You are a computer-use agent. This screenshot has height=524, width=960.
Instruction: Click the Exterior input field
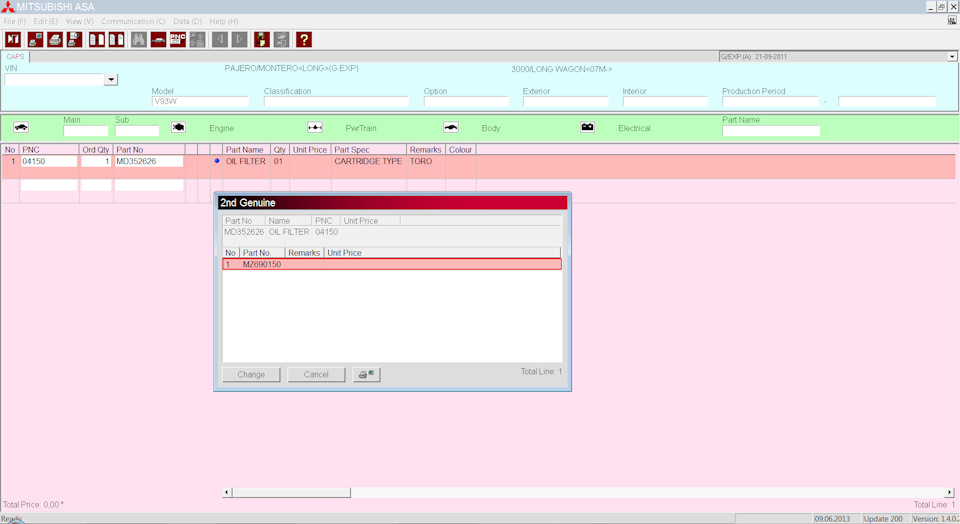coord(566,102)
